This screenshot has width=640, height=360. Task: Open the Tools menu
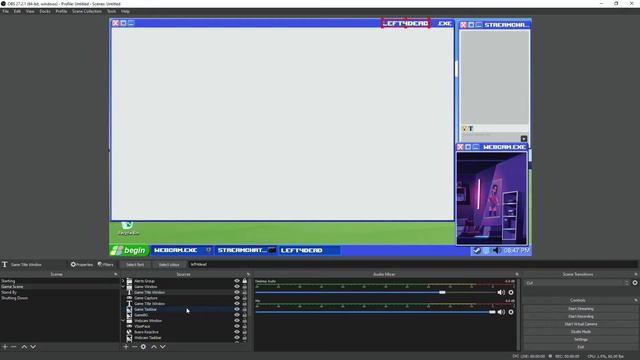pyautogui.click(x=111, y=11)
